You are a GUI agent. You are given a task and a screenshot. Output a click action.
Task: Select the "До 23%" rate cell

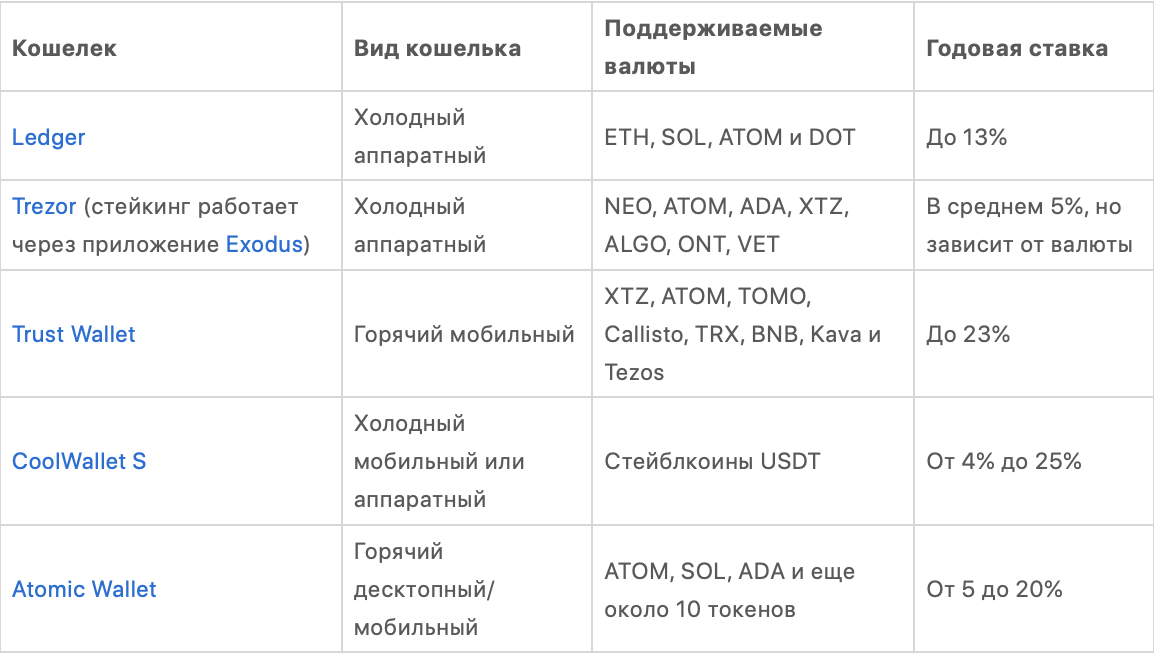coord(968,334)
